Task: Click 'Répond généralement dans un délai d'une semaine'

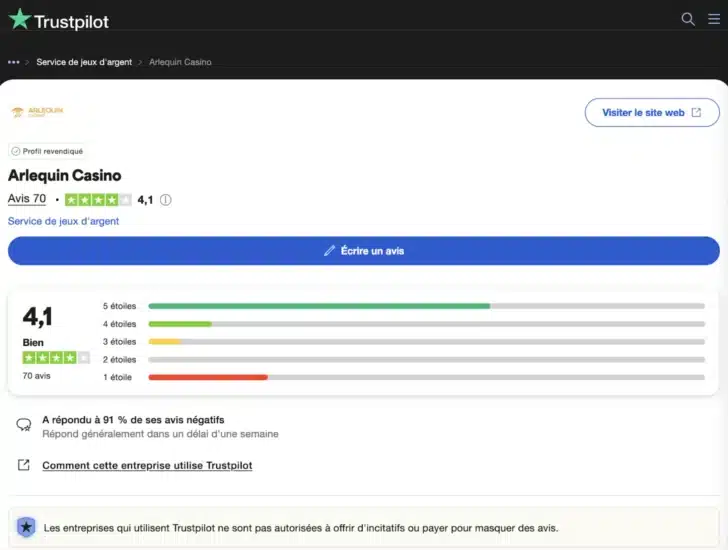Action: tap(160, 434)
